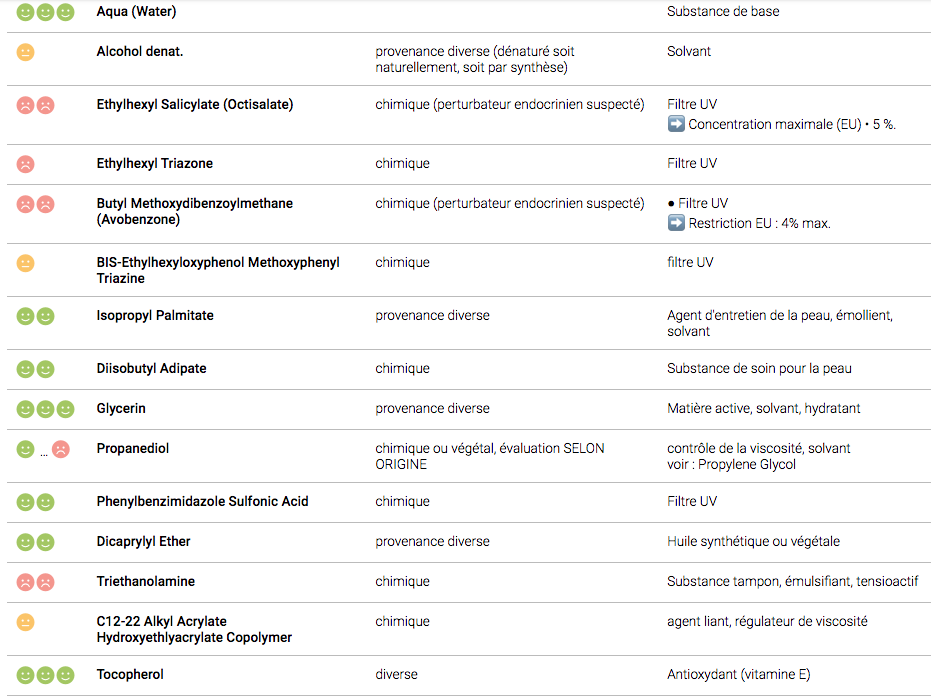This screenshot has width=931, height=696.
Task: Click three green smileys beside Tocopherol
Action: coord(45,675)
